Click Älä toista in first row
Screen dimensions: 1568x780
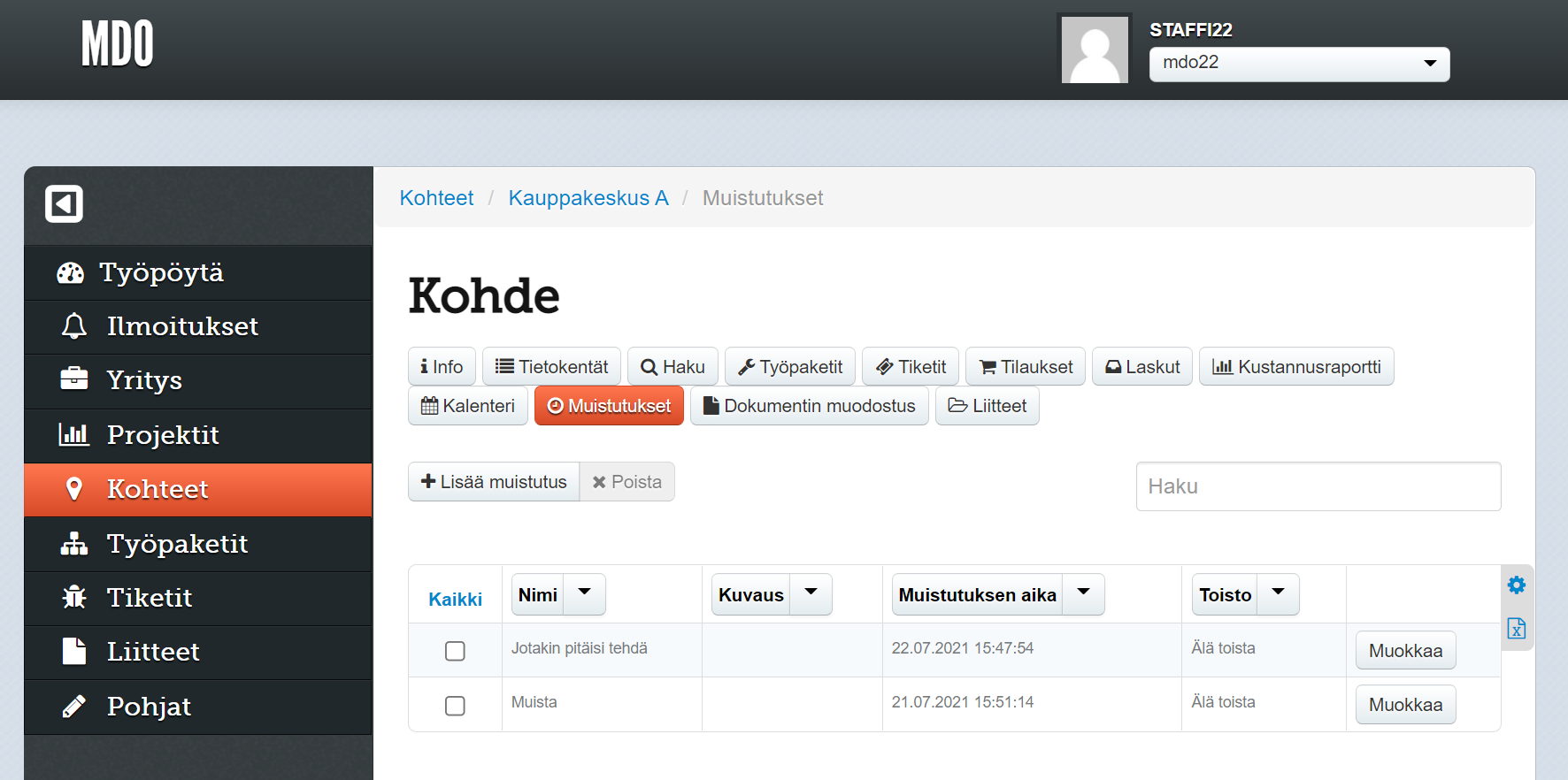tap(1223, 648)
